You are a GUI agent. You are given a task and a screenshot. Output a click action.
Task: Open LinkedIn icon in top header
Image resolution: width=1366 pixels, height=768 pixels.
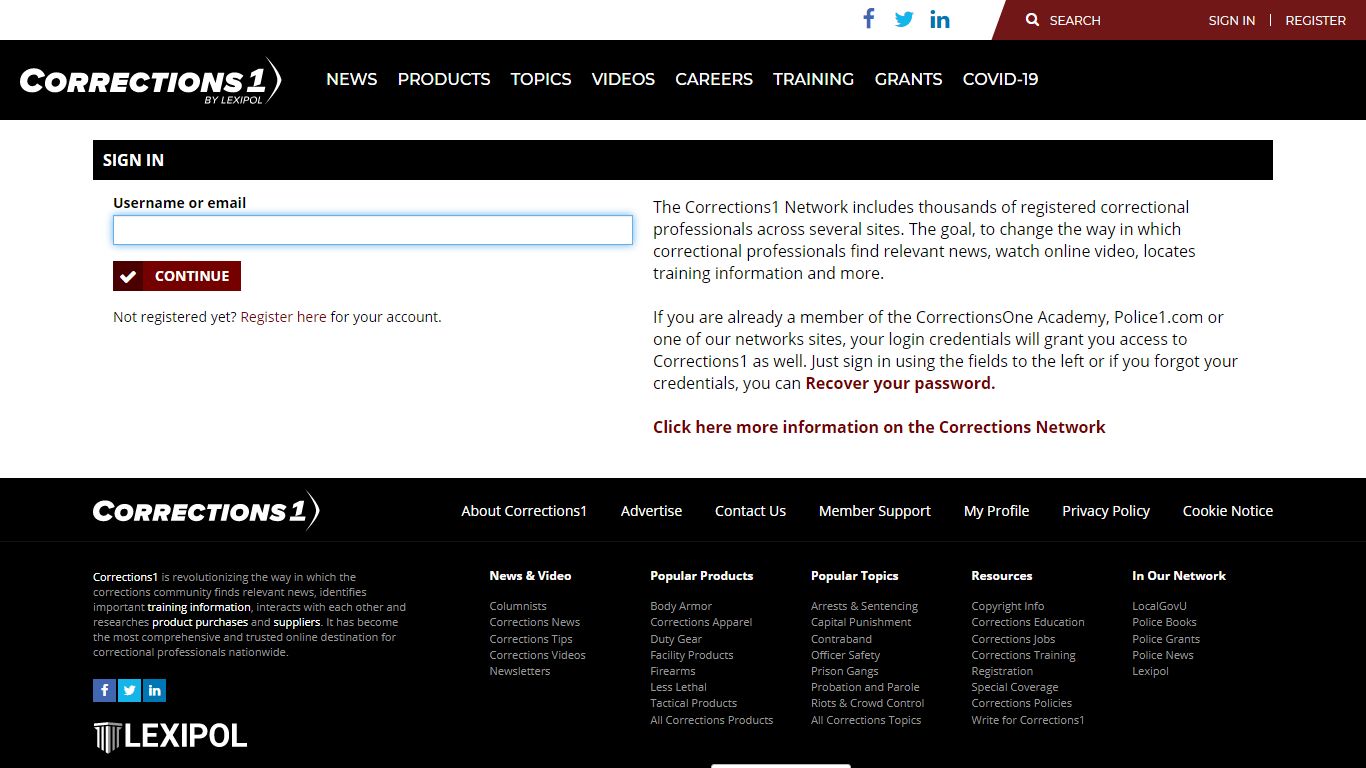[940, 19]
